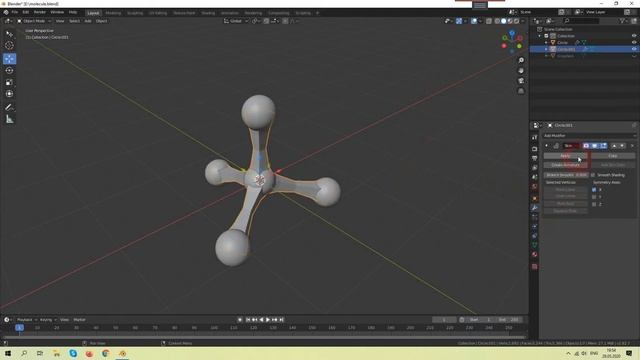Select the Measure tool
Viewport: 640px width, 360px height.
(x=9, y=119)
